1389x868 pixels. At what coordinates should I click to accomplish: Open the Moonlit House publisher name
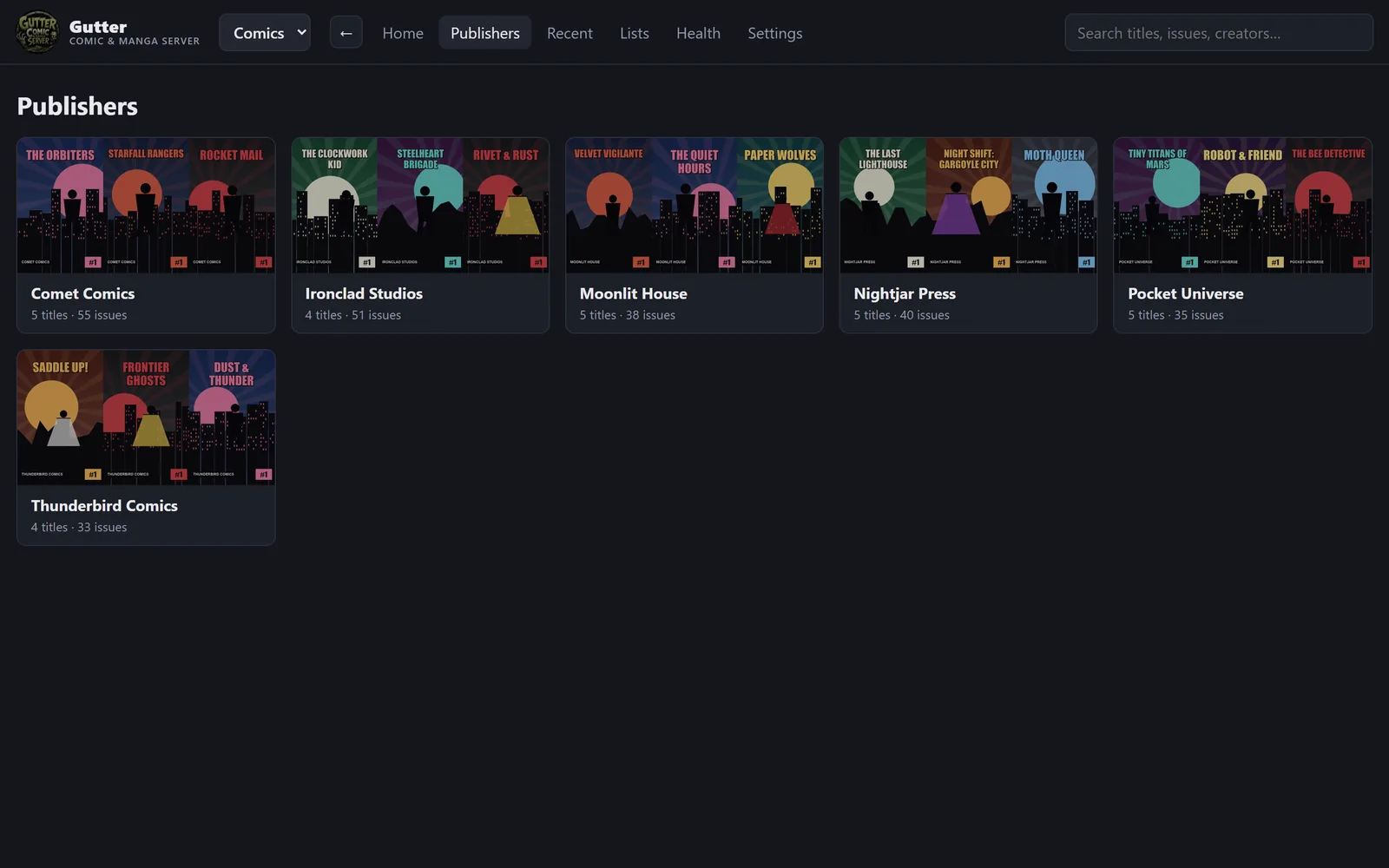pos(633,293)
